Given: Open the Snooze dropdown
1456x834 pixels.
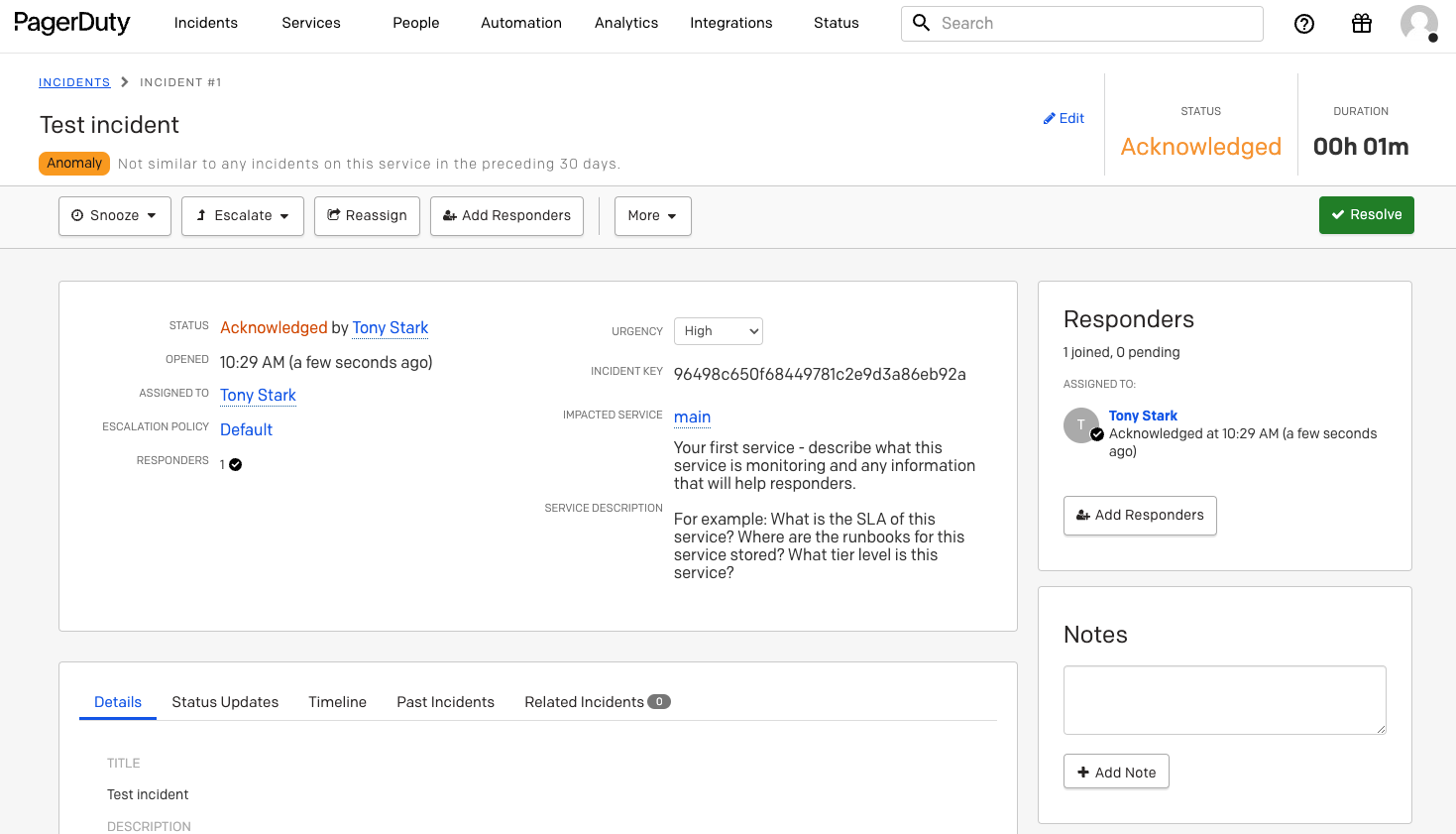Looking at the screenshot, I should click(115, 215).
